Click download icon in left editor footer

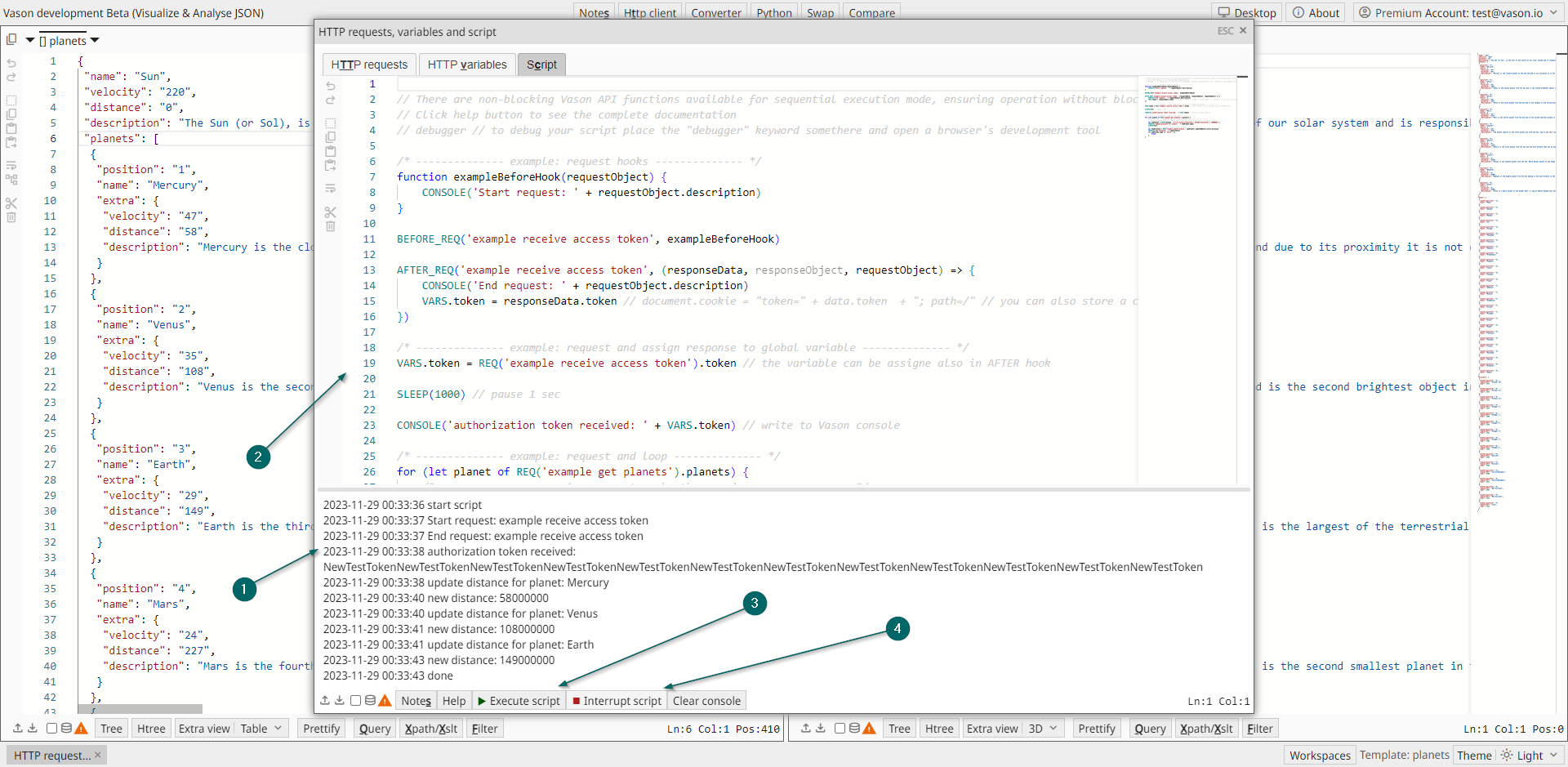tap(33, 728)
